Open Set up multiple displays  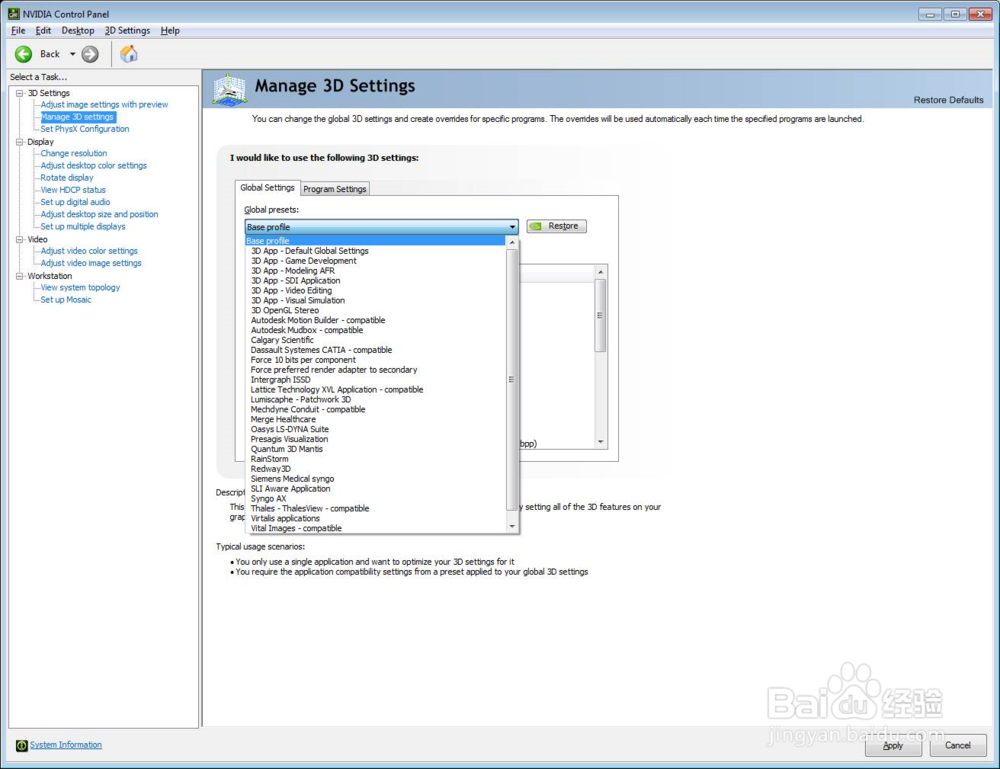tap(82, 226)
